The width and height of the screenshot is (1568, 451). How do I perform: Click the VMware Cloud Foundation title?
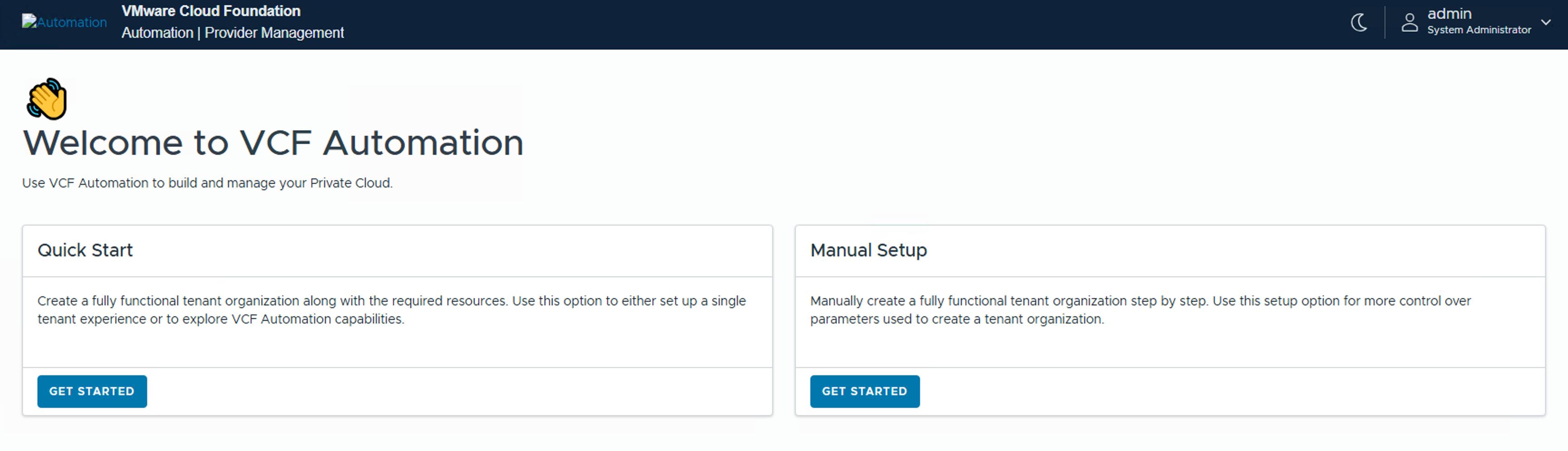coord(211,11)
